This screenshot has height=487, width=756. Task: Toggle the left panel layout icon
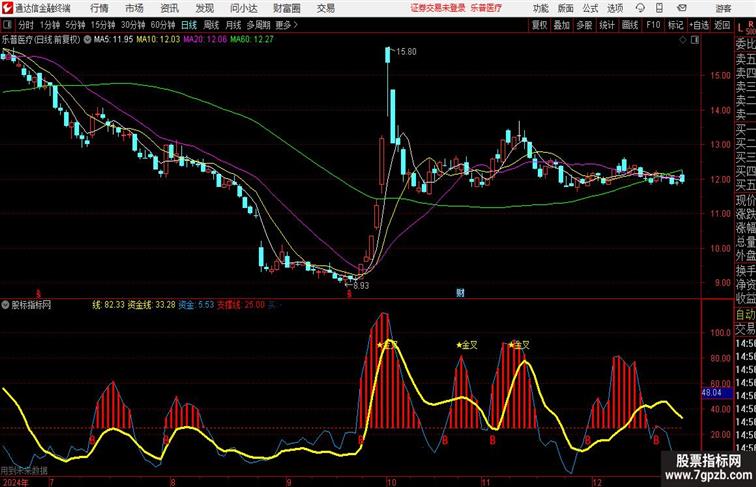click(7, 25)
